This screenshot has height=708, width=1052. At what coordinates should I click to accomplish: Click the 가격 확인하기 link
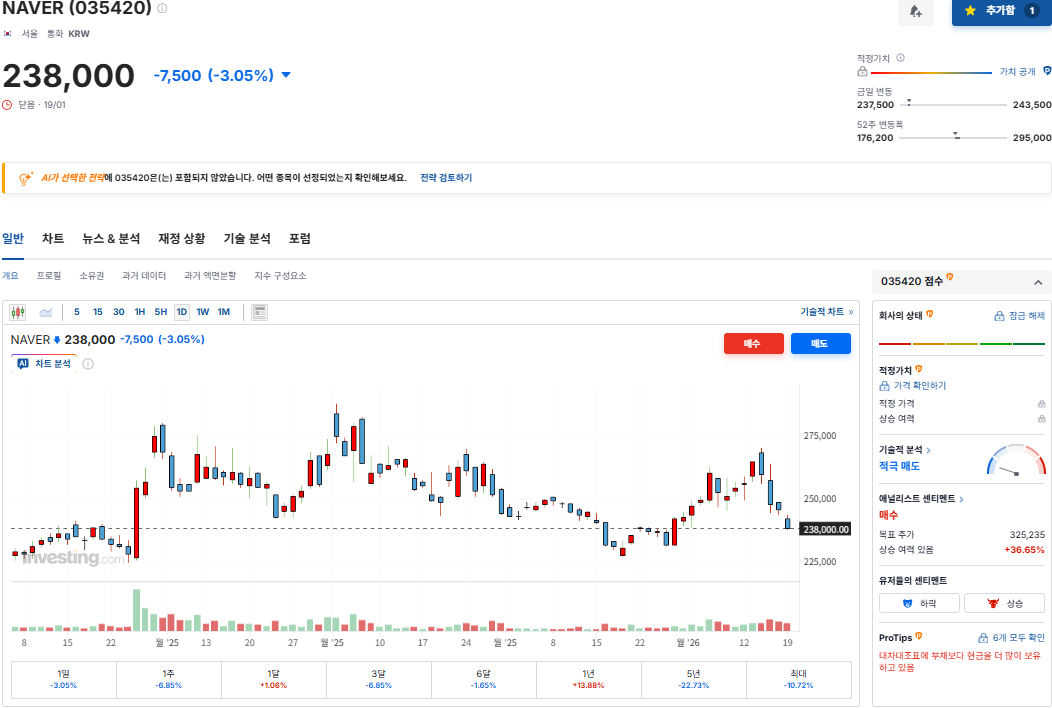point(912,386)
